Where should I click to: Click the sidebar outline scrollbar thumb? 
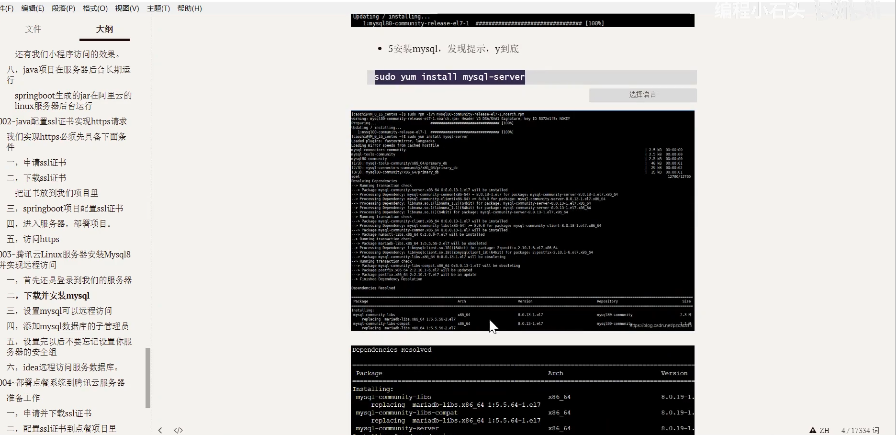pos(148,378)
